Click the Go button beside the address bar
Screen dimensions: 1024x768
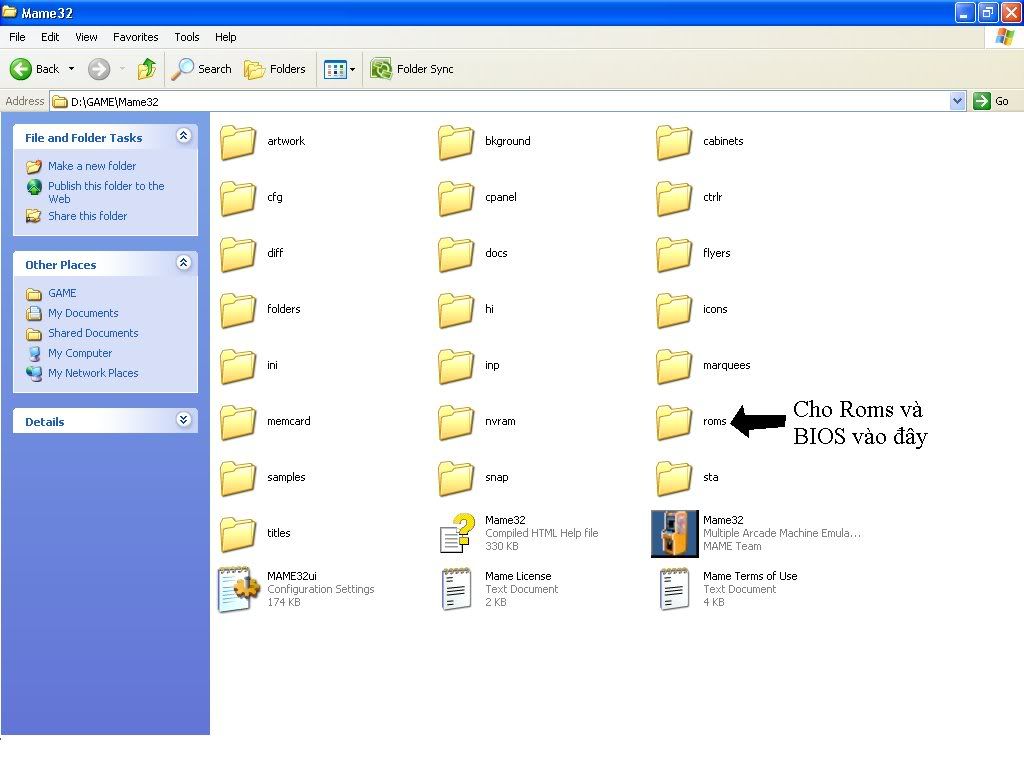991,101
